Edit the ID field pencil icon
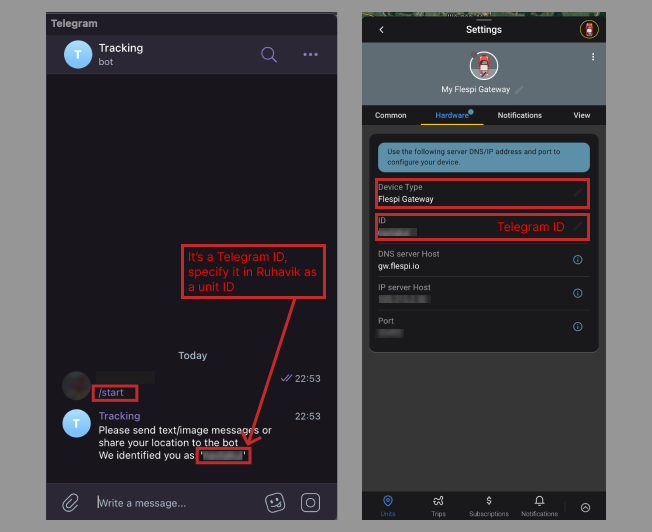 coord(578,227)
